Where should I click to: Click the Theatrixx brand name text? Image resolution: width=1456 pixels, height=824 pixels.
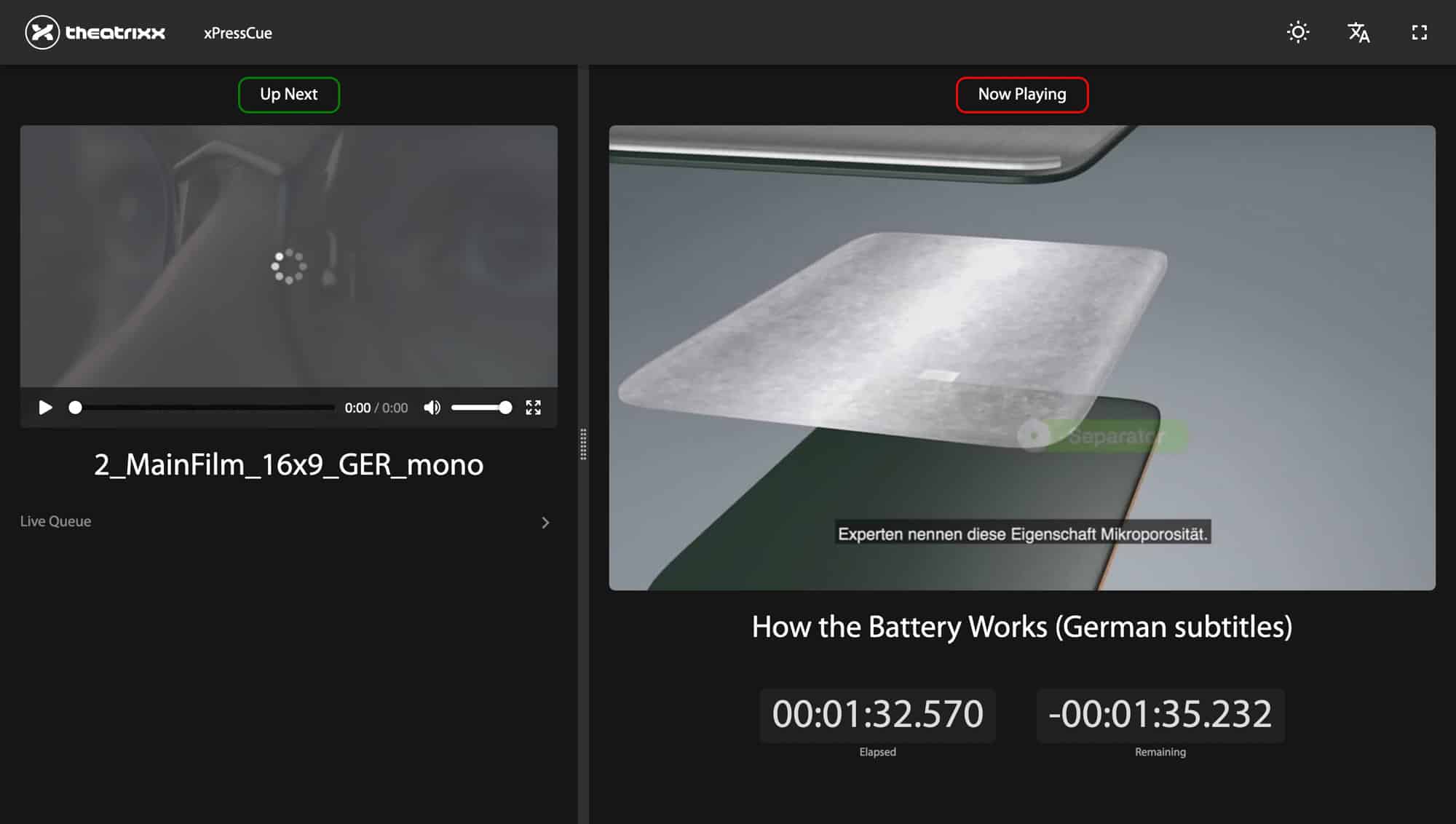[x=115, y=33]
